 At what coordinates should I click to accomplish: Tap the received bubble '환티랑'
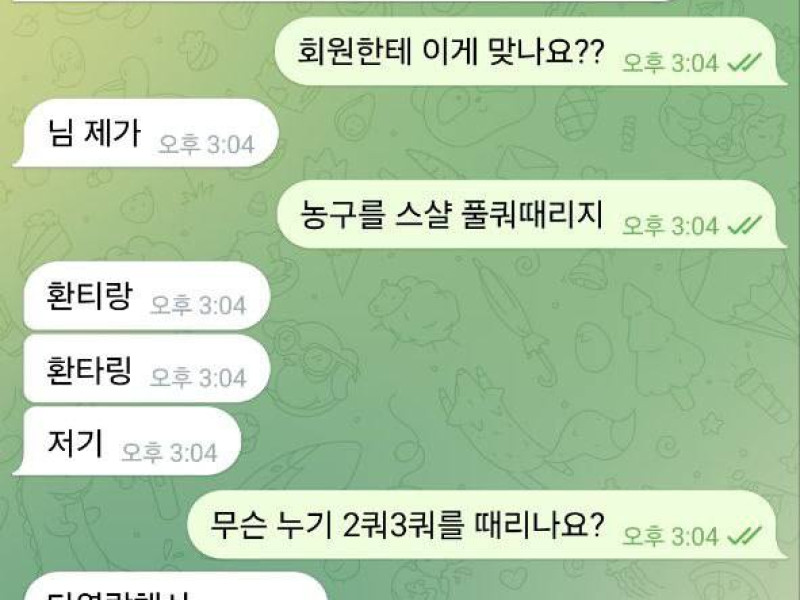[146, 296]
